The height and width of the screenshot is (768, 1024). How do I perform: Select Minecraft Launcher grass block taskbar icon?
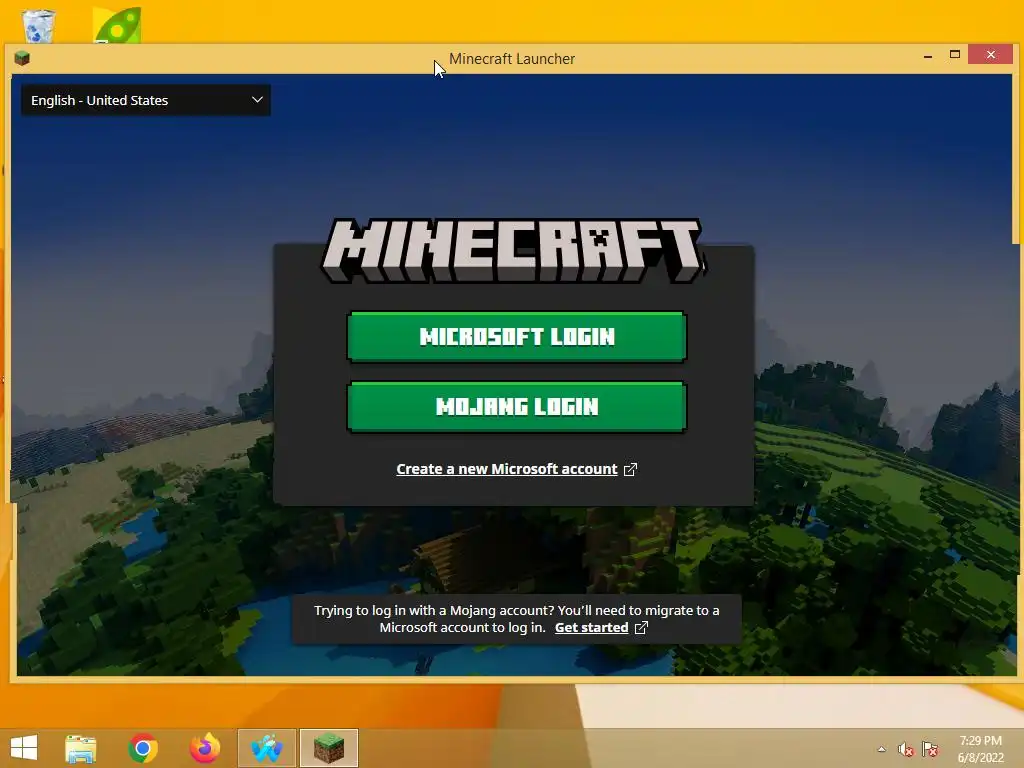coord(328,748)
